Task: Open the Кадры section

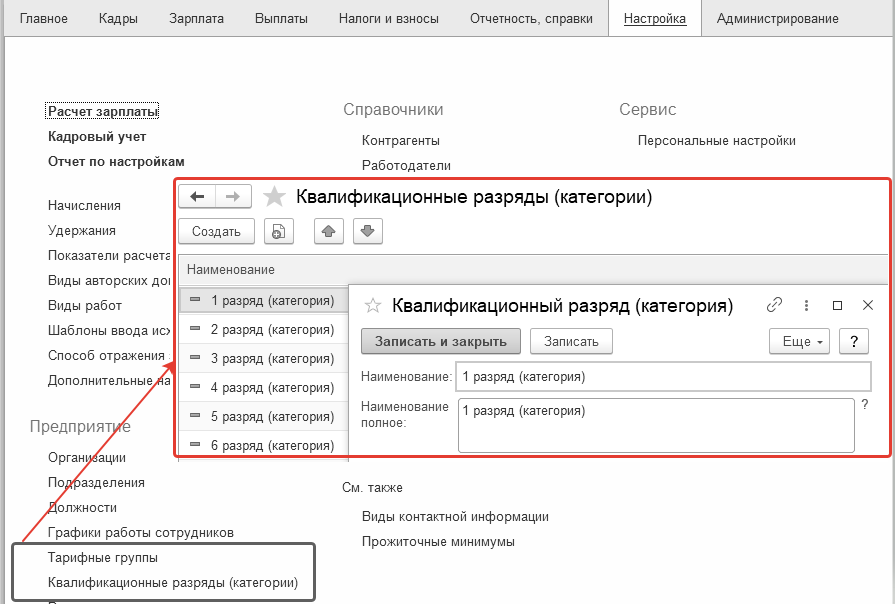Action: tap(118, 18)
